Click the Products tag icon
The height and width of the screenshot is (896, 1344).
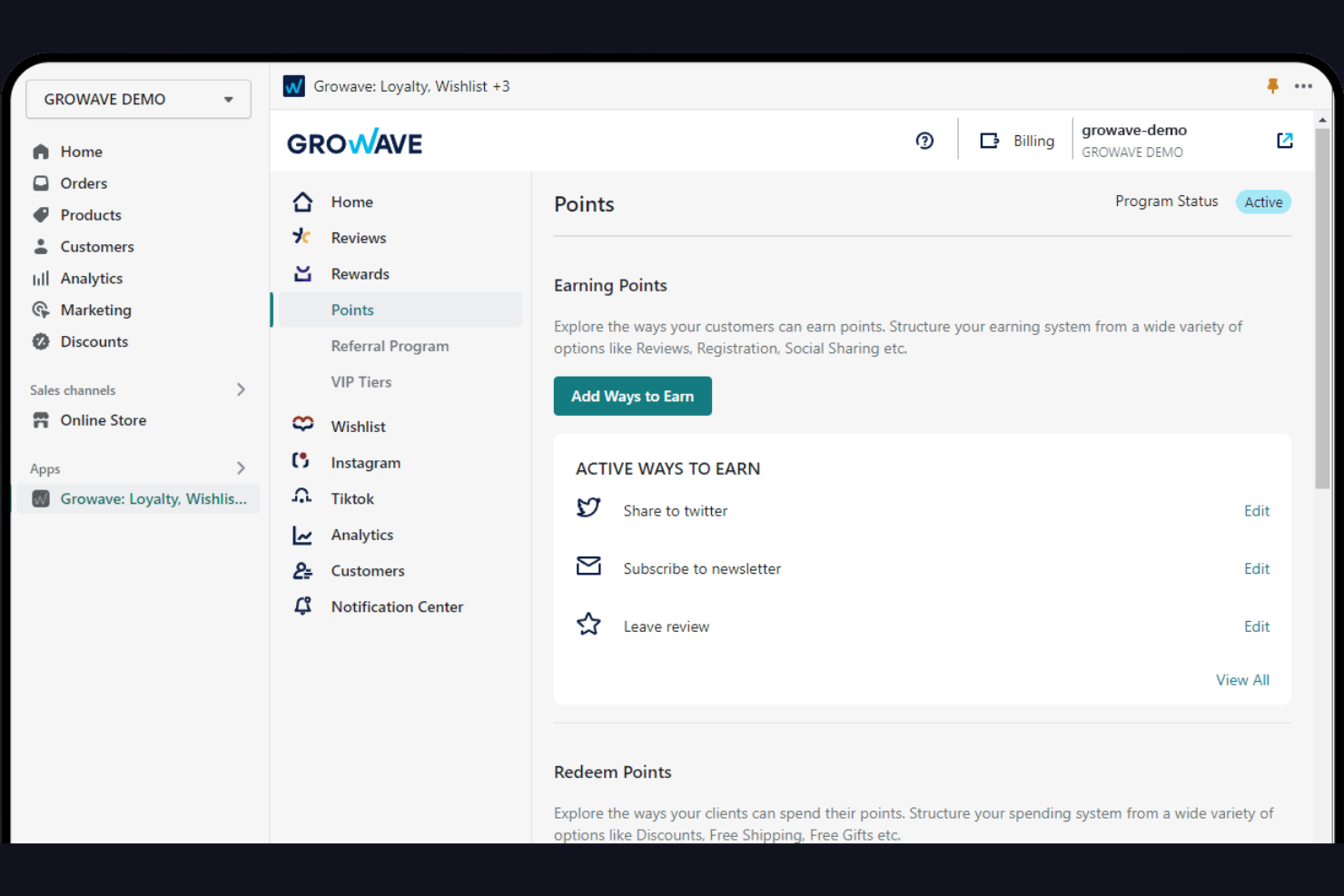click(x=41, y=215)
